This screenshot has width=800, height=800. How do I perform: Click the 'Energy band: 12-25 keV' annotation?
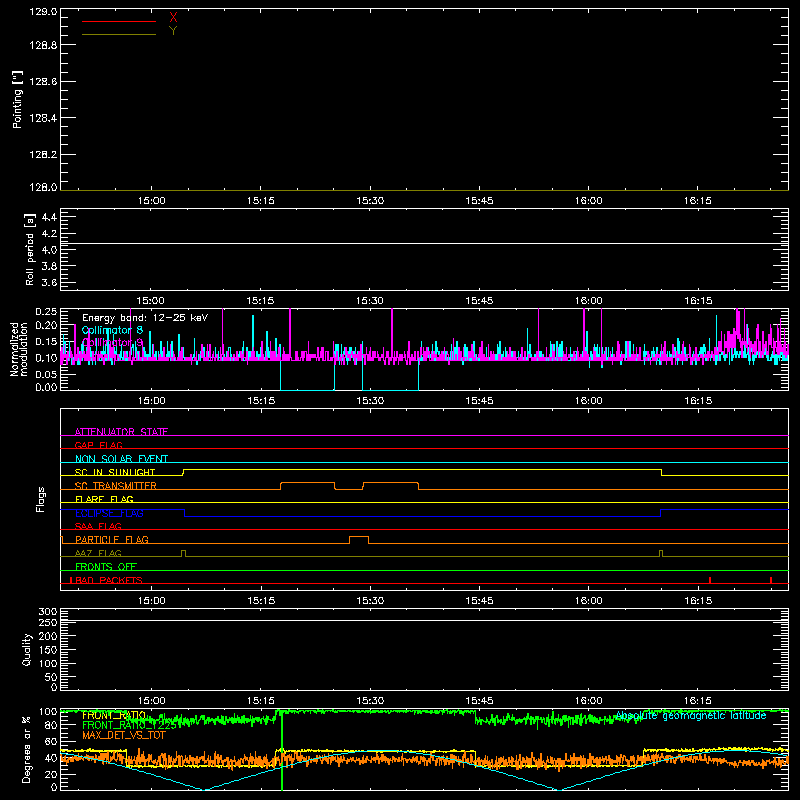145,318
